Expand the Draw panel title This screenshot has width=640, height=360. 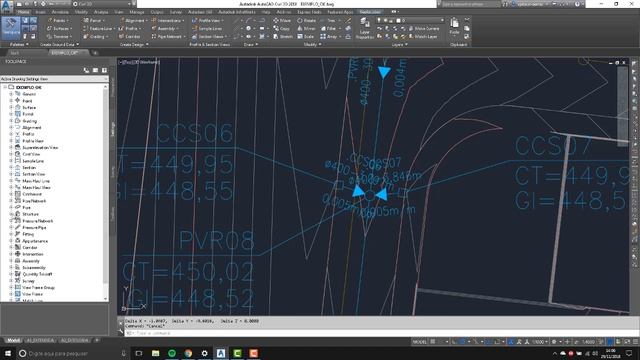tap(251, 44)
